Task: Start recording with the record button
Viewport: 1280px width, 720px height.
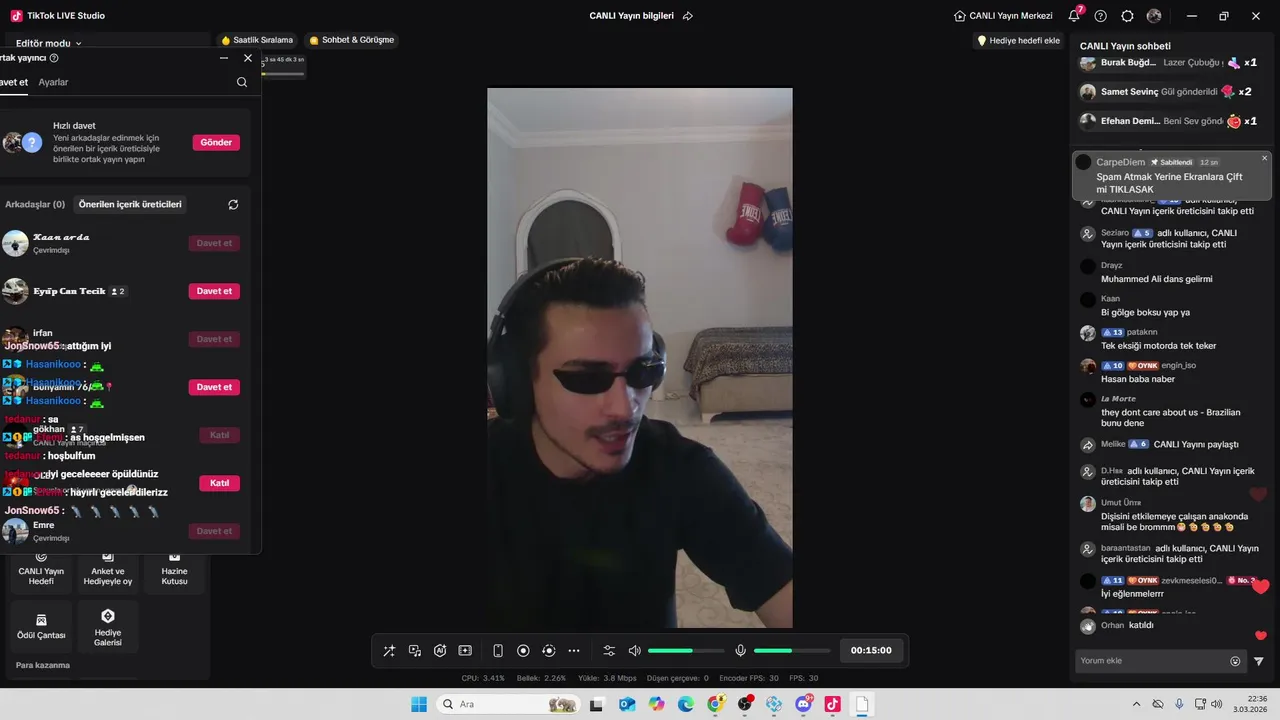Action: pos(523,650)
